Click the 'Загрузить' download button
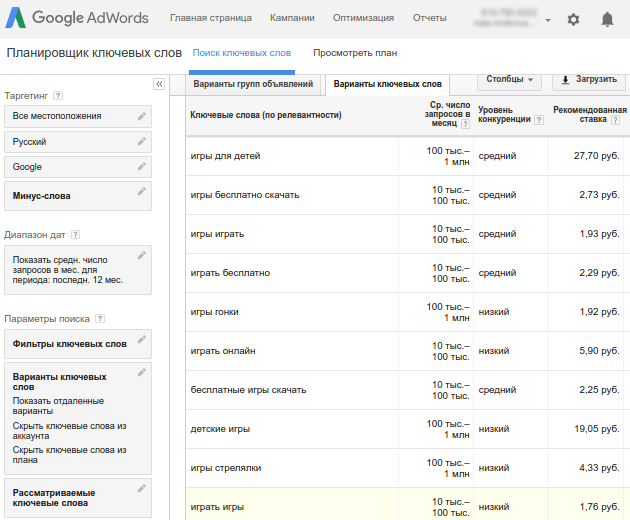Viewport: 630px width, 520px height. [x=589, y=80]
